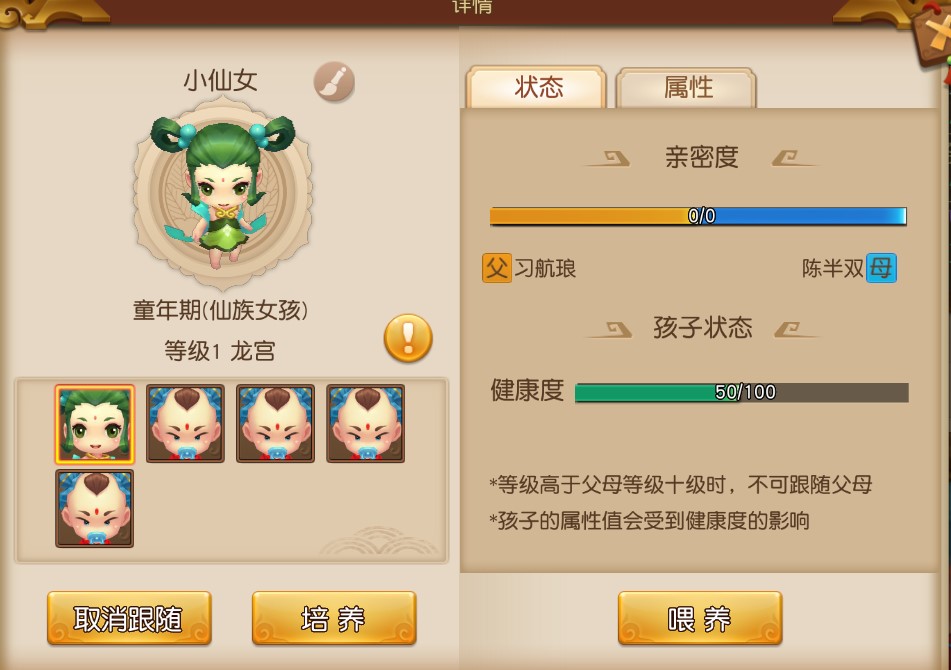Select the fourth baby portrait in first row
This screenshot has width=951, height=670.
[366, 424]
